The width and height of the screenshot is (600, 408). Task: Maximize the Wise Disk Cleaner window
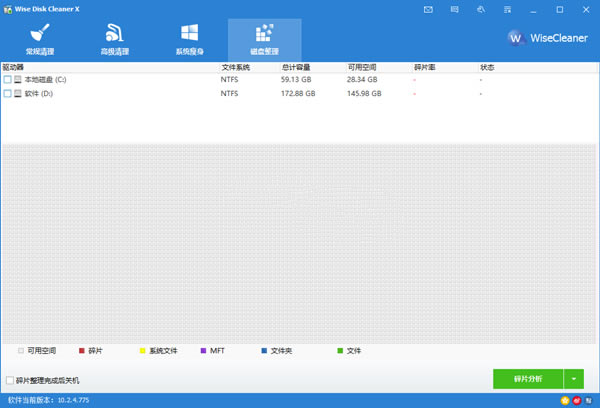[x=560, y=10]
